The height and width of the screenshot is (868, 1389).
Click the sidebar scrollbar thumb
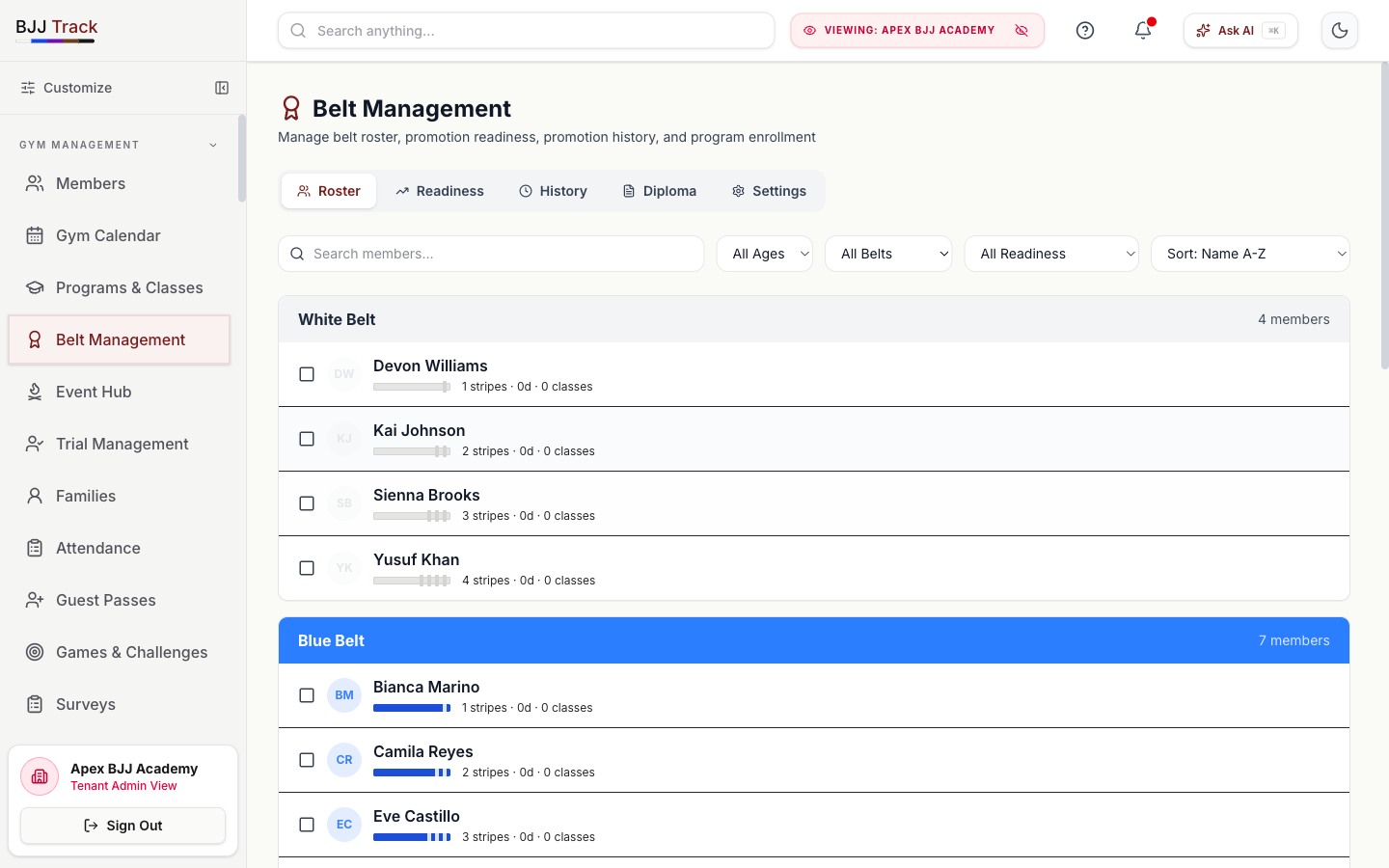[242, 159]
